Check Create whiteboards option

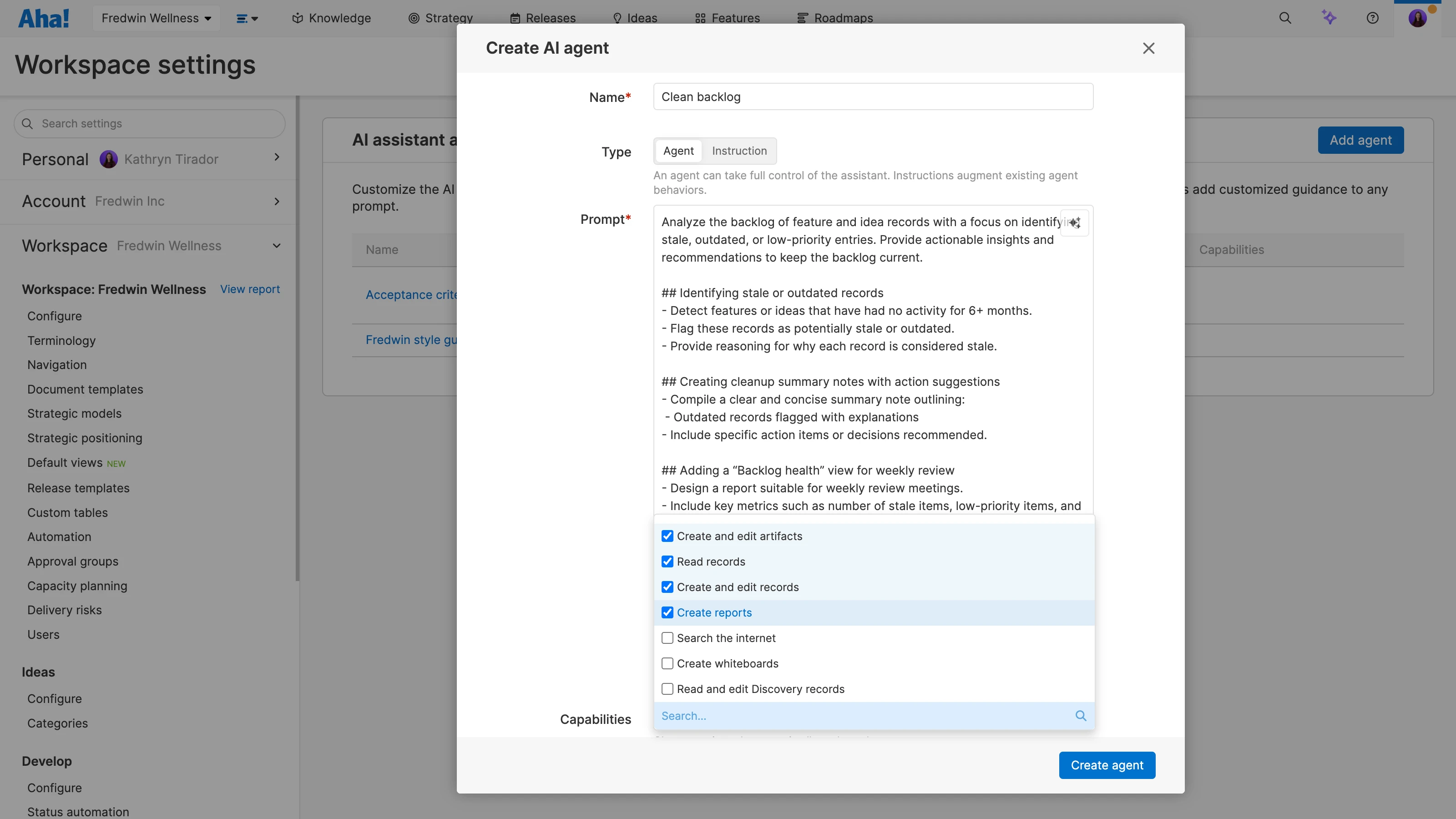pos(667,663)
